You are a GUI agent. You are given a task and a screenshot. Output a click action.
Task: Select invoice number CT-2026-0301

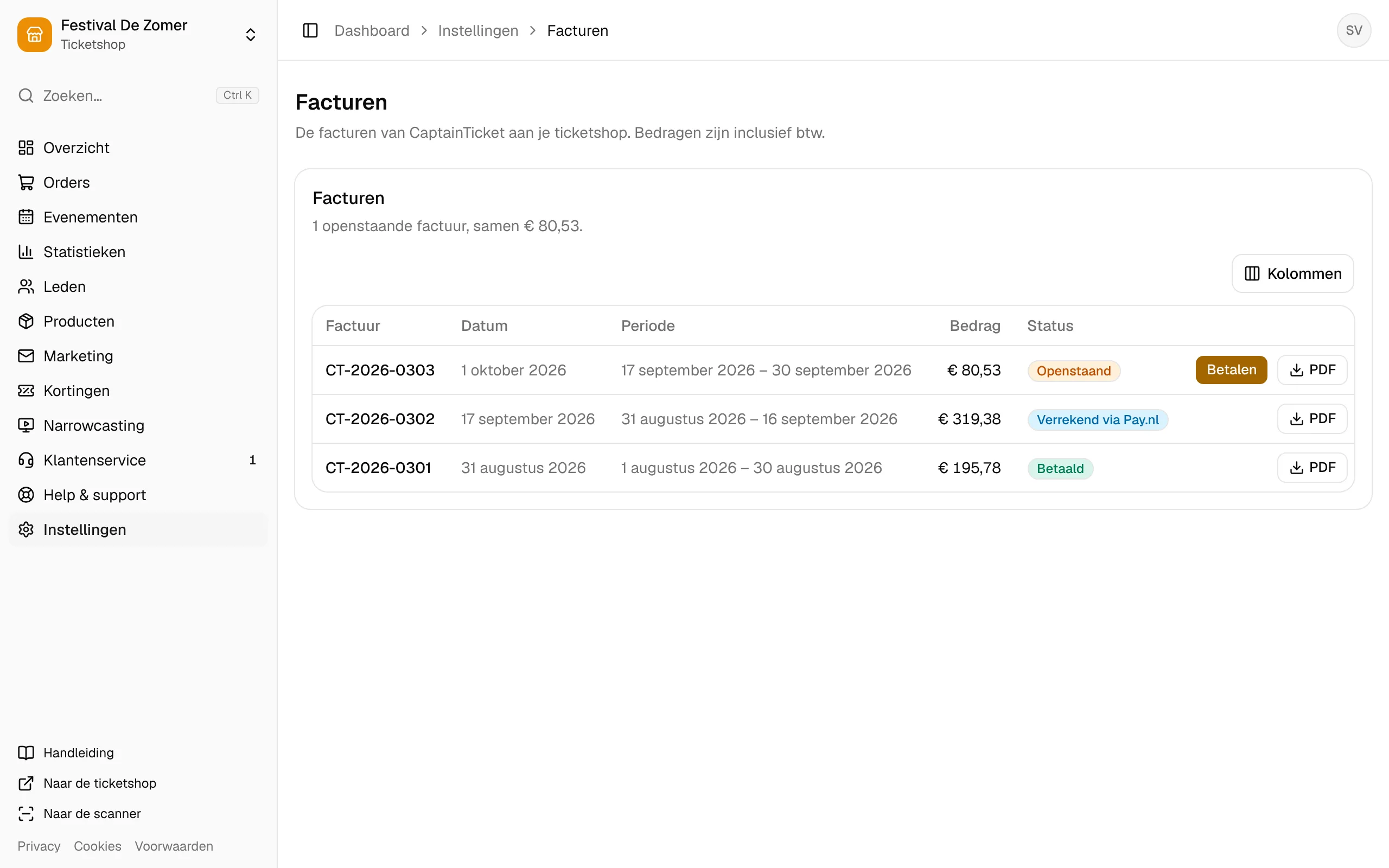(378, 468)
